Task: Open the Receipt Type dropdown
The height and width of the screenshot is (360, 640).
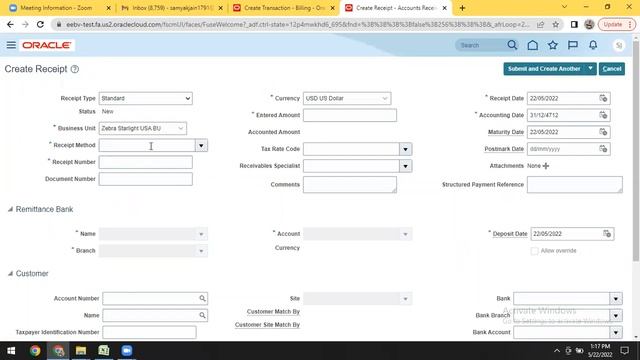Action: pos(145,98)
